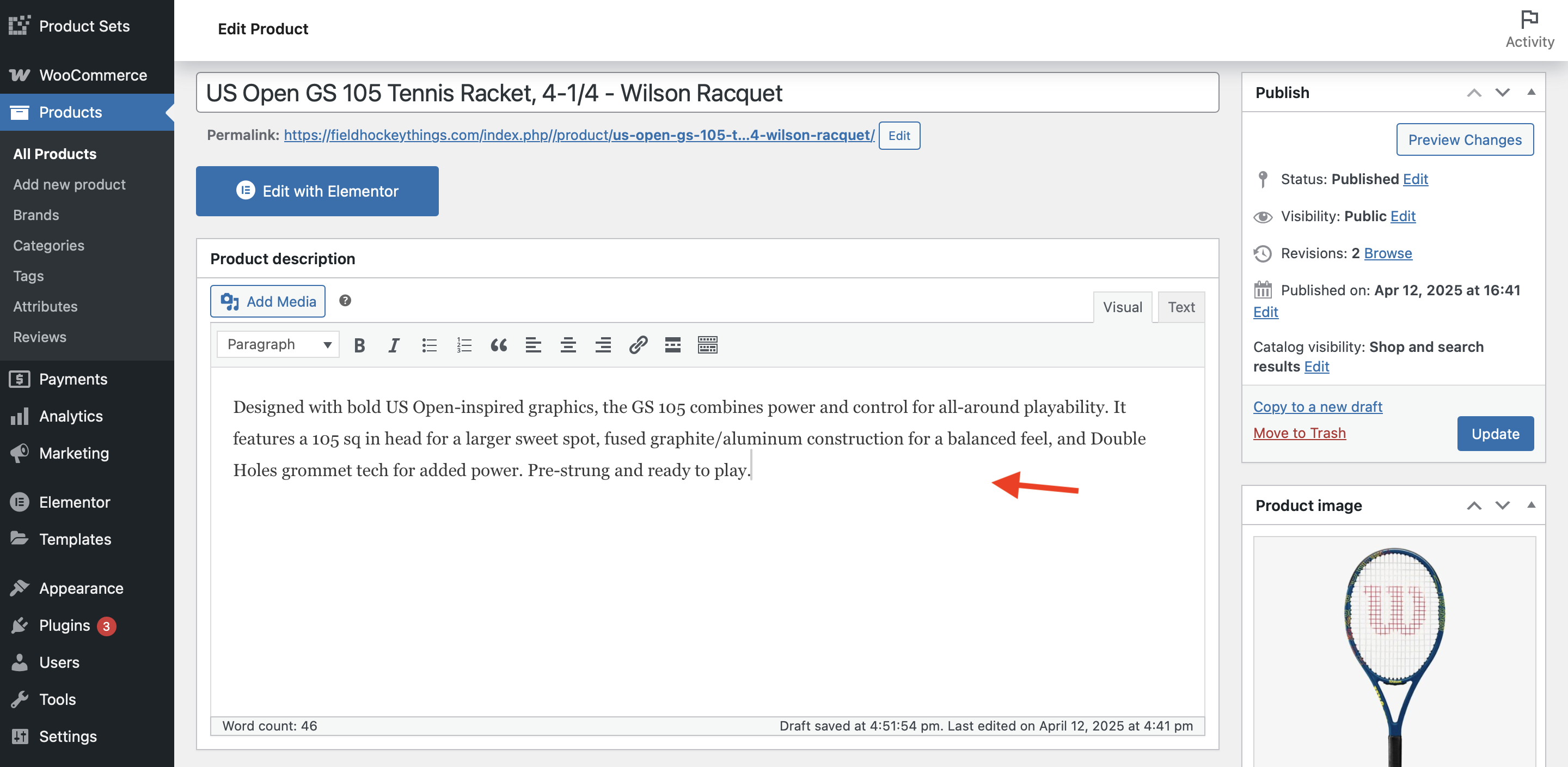Image resolution: width=1568 pixels, height=767 pixels.
Task: Insert Read More tag
Action: coord(672,345)
